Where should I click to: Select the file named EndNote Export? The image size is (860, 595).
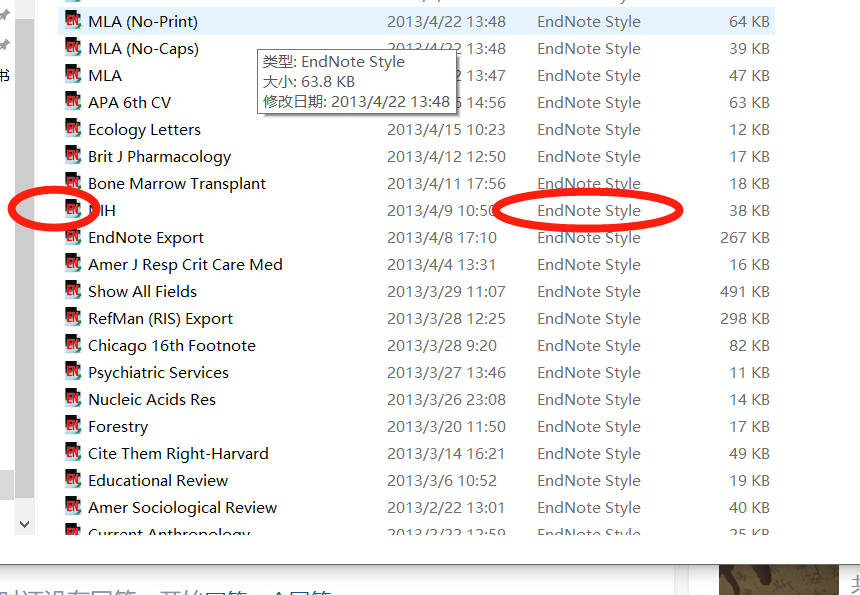click(x=146, y=237)
